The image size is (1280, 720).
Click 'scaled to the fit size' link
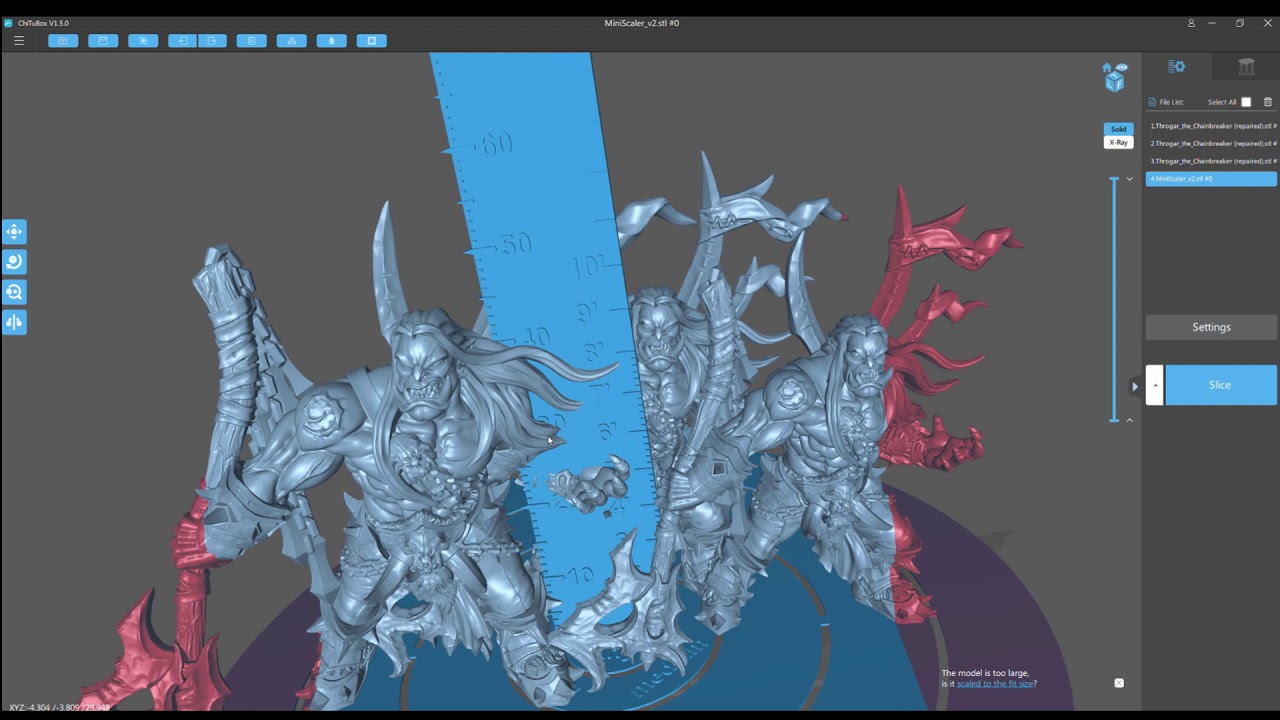coord(995,684)
